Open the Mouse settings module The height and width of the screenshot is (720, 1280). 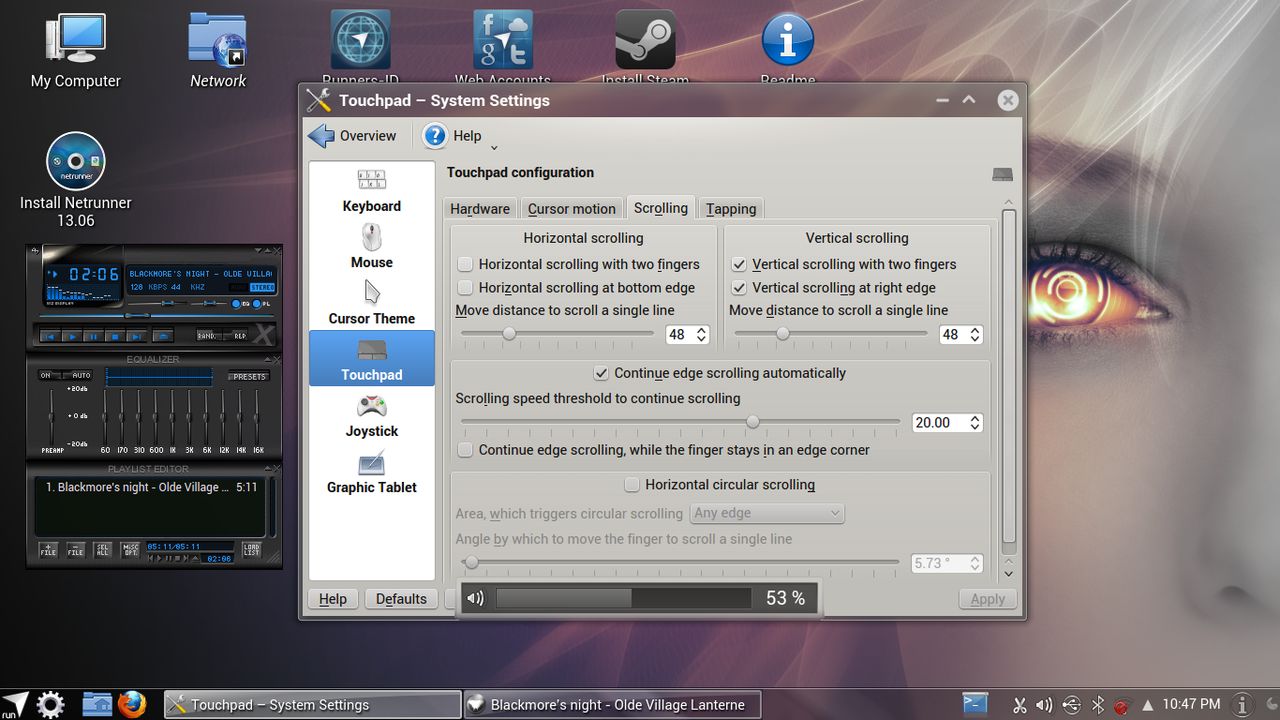[371, 247]
